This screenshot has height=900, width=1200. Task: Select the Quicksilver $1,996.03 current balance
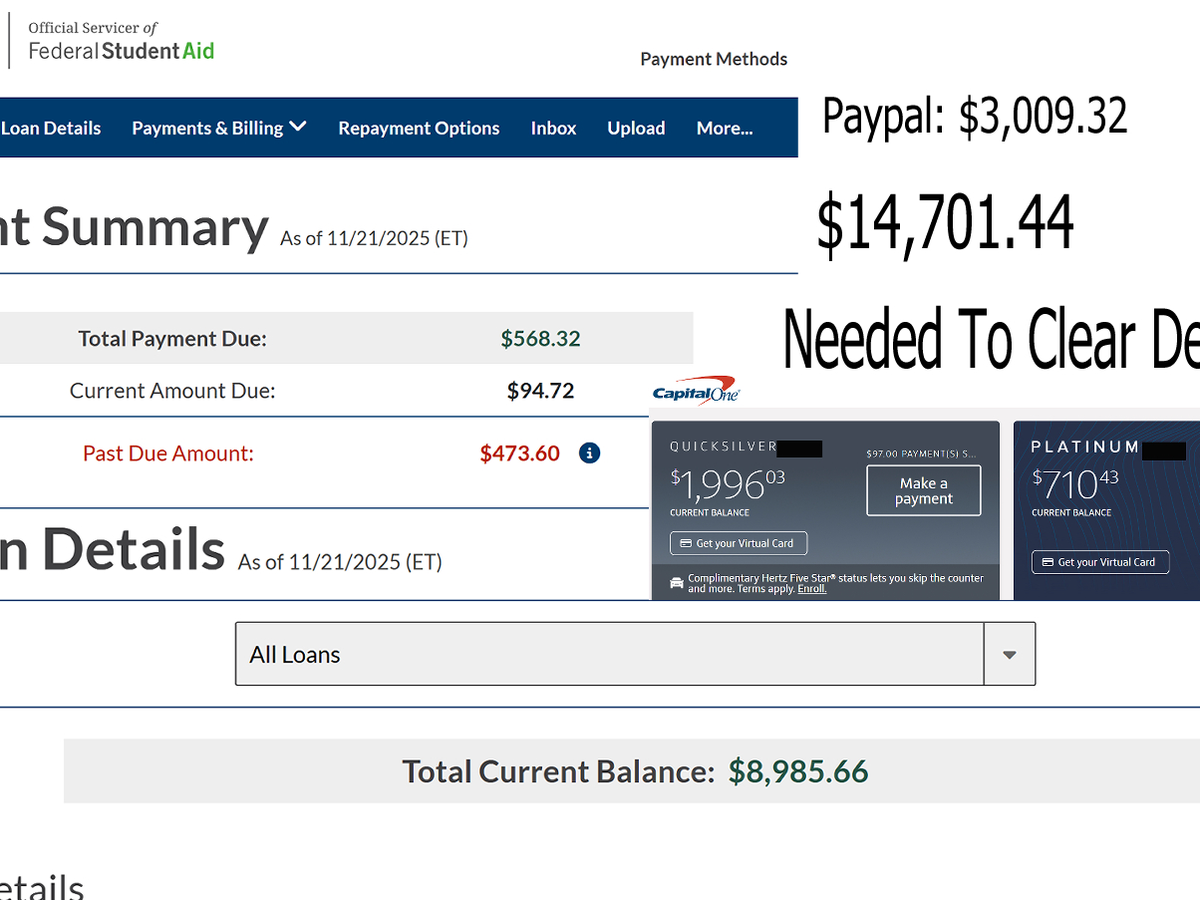727,484
